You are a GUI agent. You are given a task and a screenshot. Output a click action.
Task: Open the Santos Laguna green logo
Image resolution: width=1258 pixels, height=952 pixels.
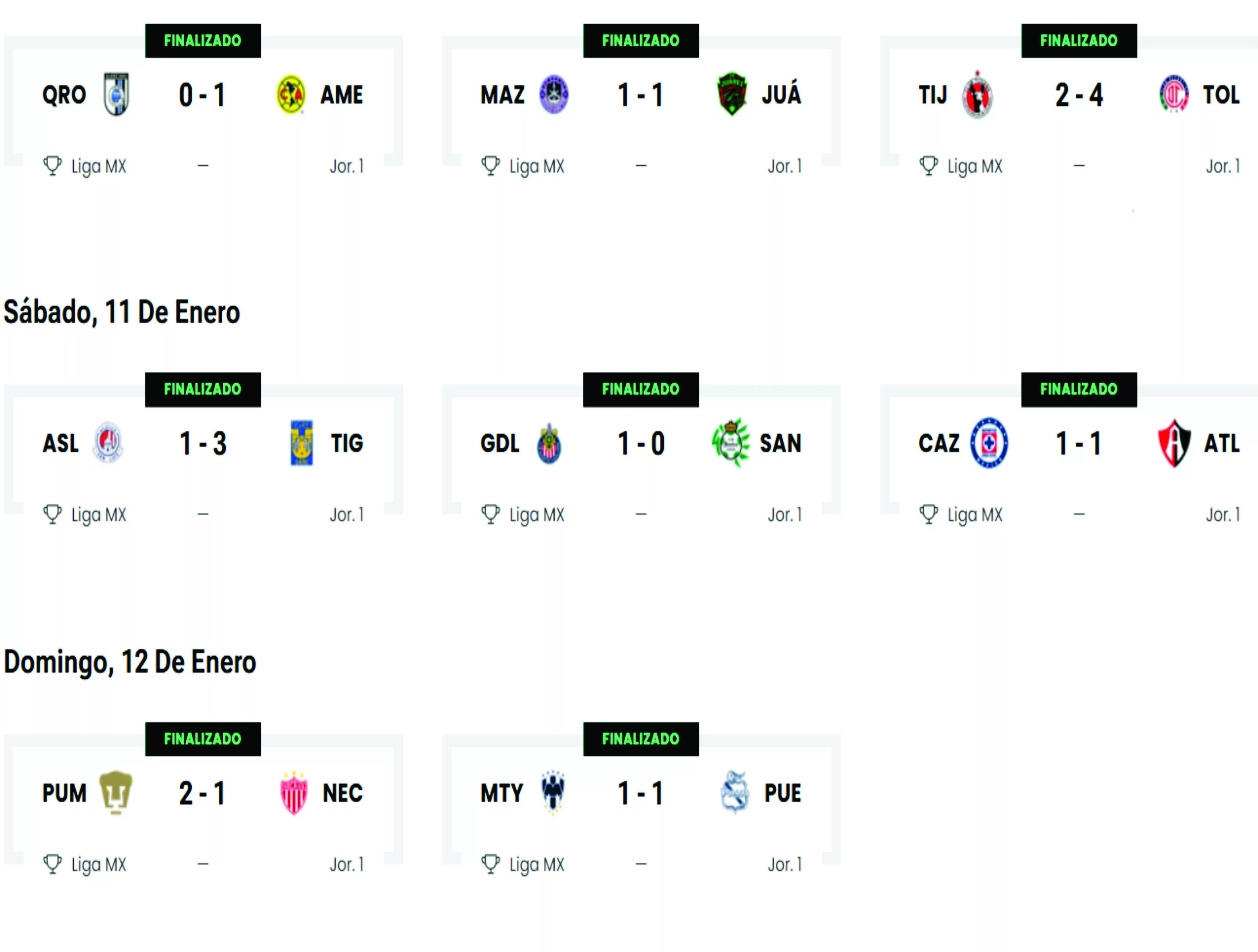click(731, 442)
